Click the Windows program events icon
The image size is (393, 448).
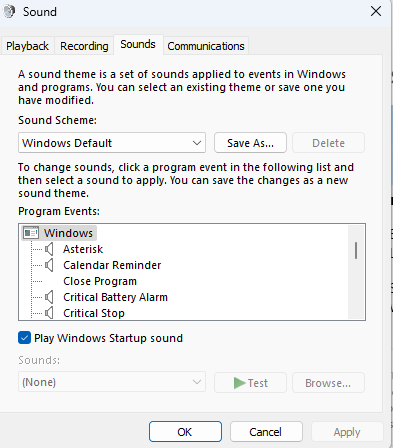pyautogui.click(x=31, y=233)
